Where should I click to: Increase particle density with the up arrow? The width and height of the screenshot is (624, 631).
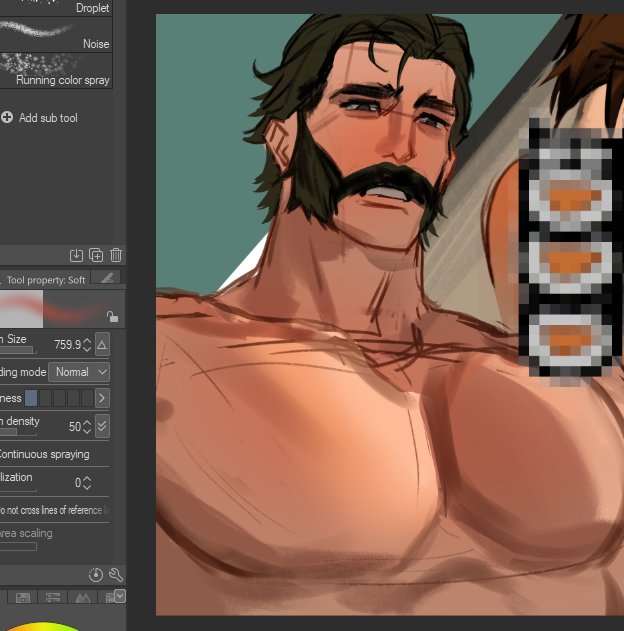pos(87,423)
